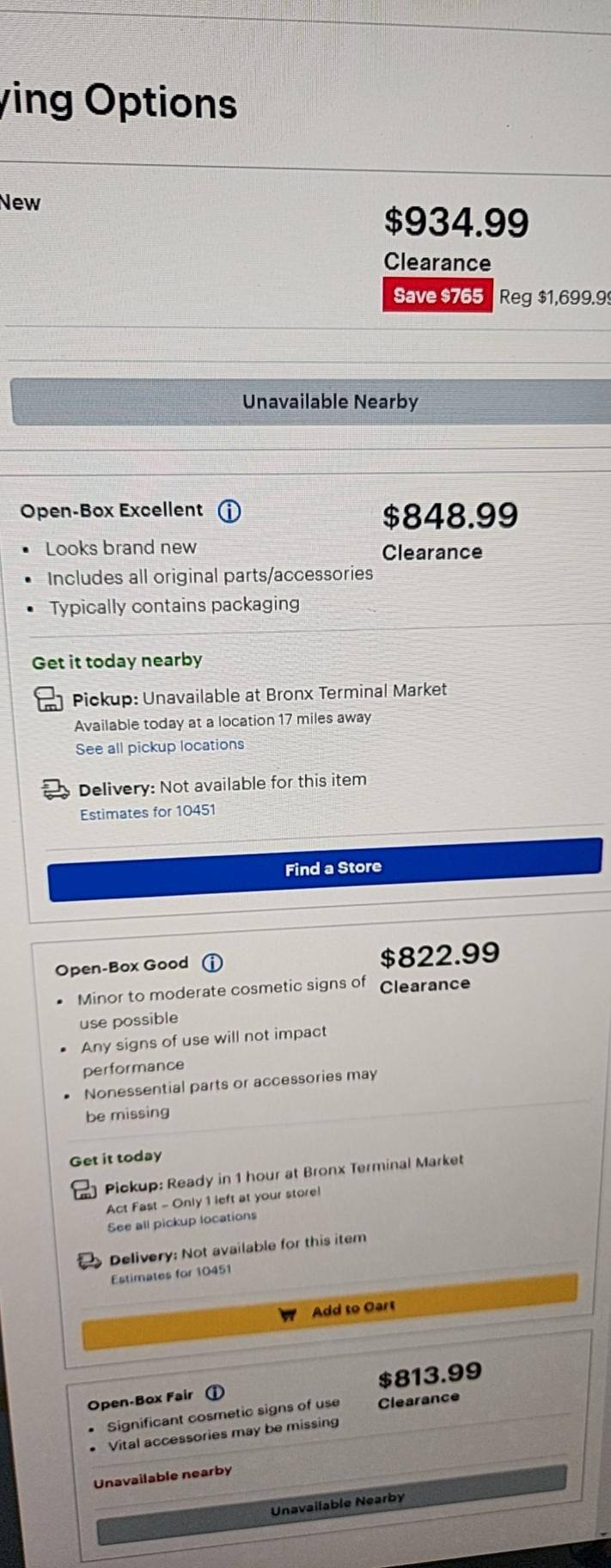Click the shopping cart icon on the yellow button
The width and height of the screenshot is (611, 1568).
(288, 1314)
